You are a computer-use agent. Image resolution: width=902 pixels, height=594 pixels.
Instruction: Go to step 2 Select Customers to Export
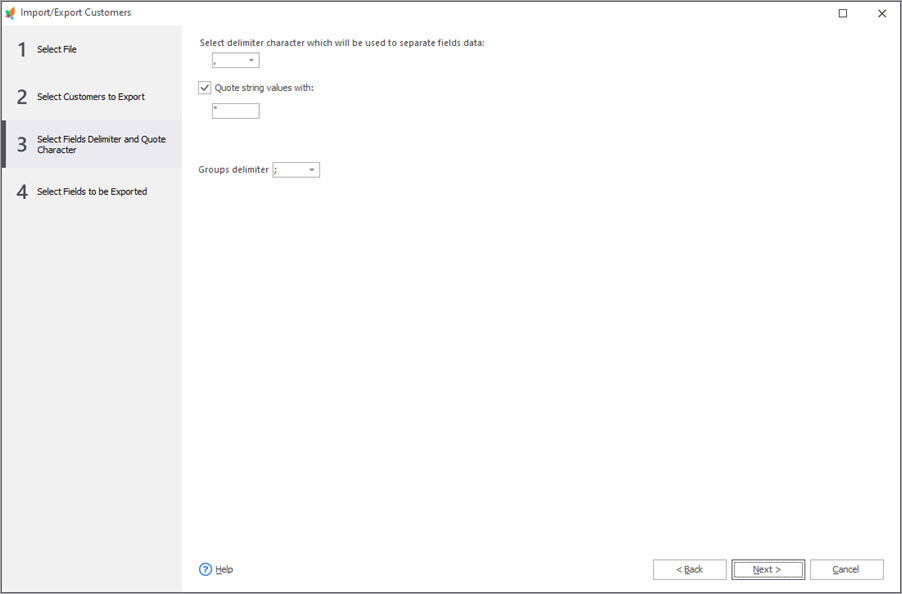(92, 97)
